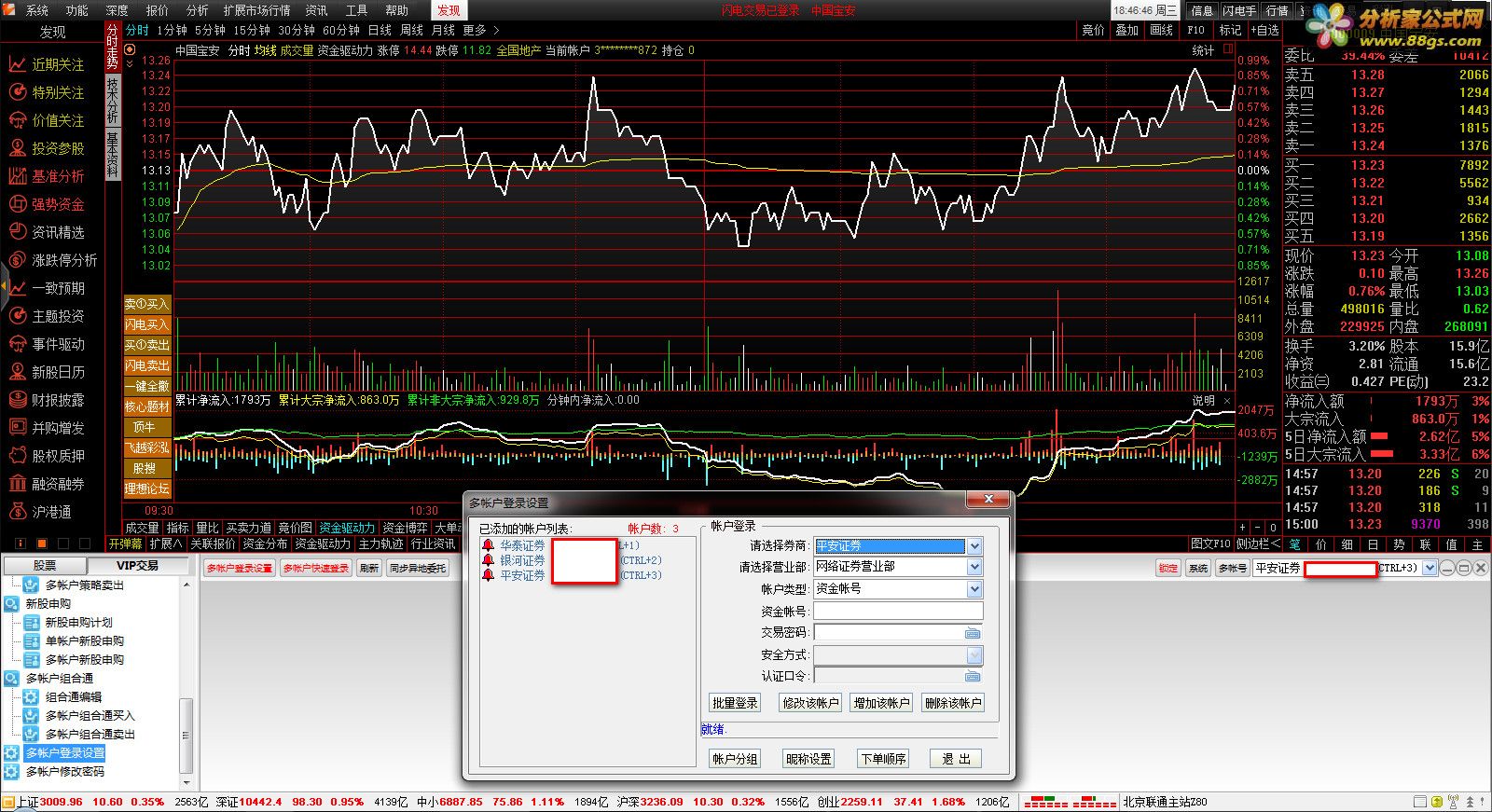
Task: Toggle 开弹幕 barrage option
Action: click(x=125, y=544)
